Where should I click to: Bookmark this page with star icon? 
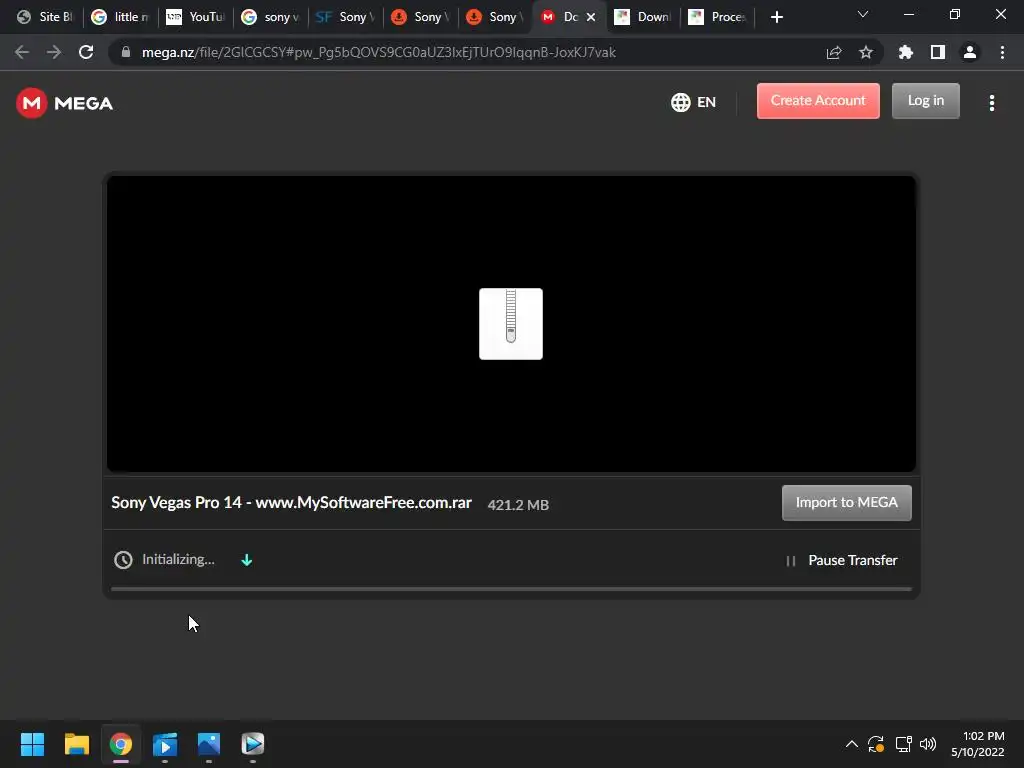866,52
